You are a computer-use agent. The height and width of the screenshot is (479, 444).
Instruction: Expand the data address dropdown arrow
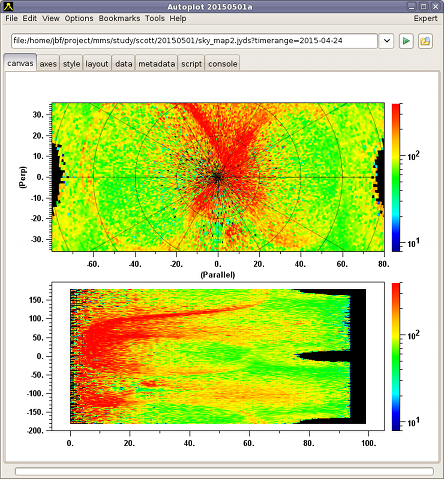(386, 41)
